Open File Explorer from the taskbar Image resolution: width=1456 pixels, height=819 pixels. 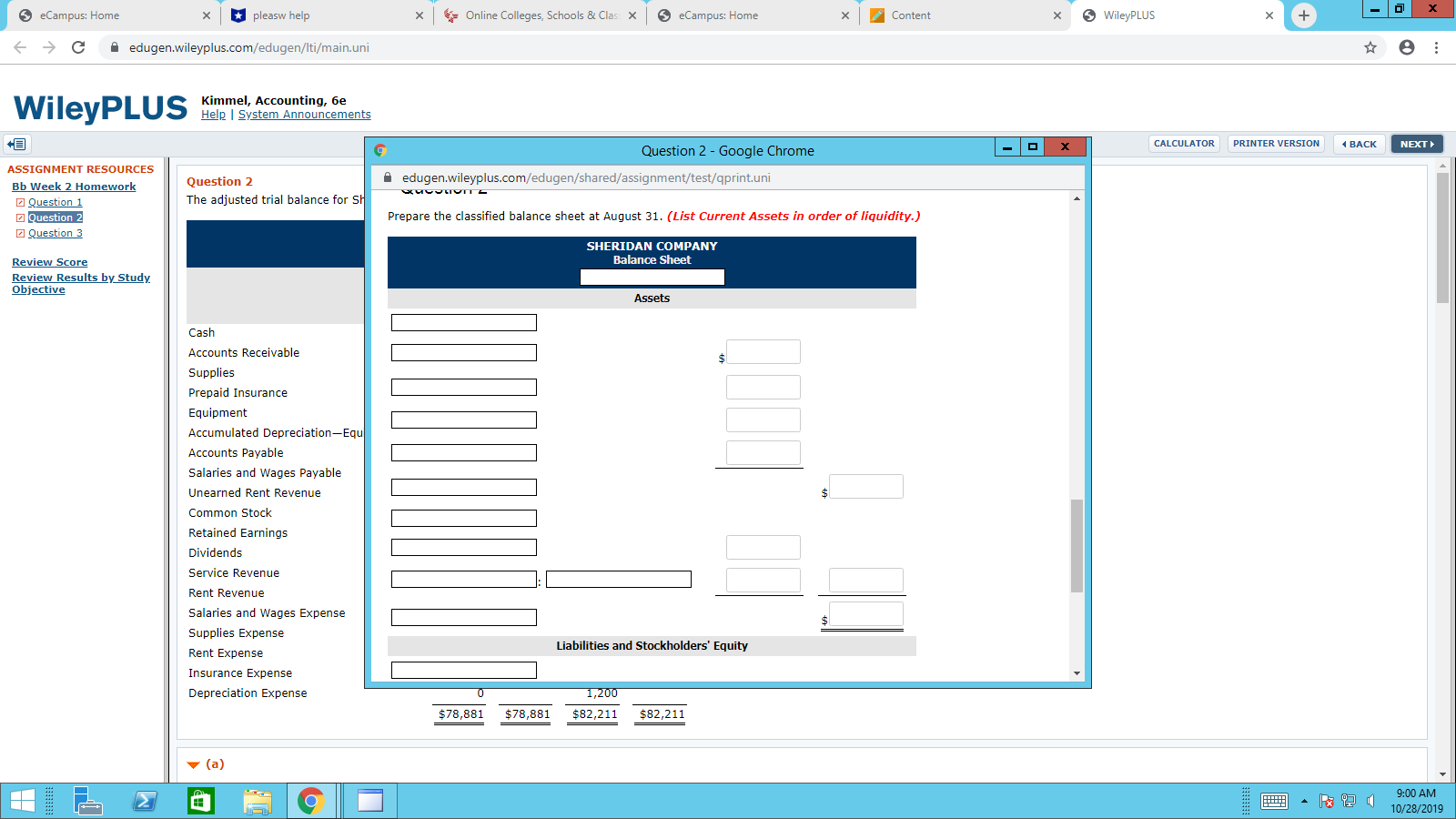258,801
